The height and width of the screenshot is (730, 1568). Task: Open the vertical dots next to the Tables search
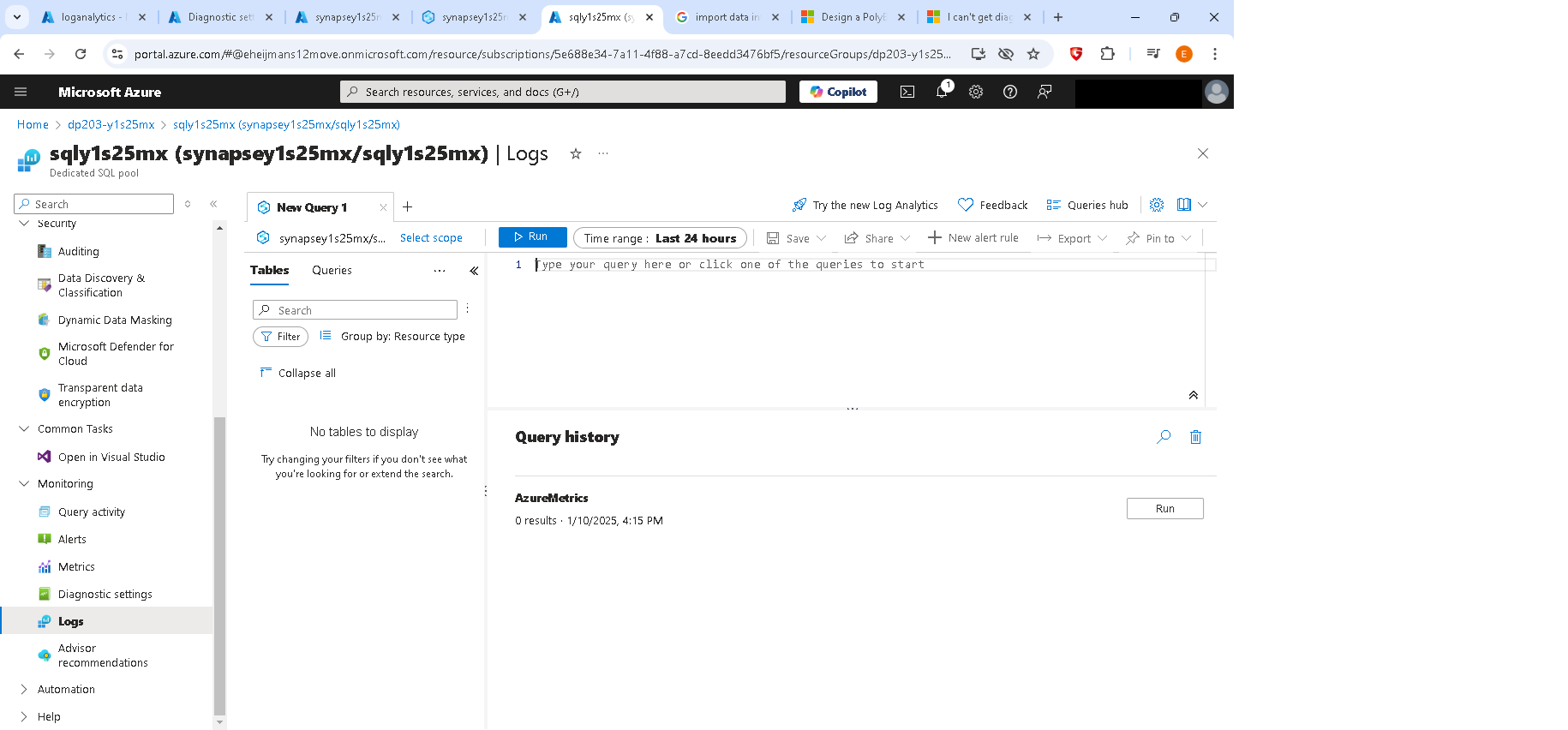pos(467,308)
